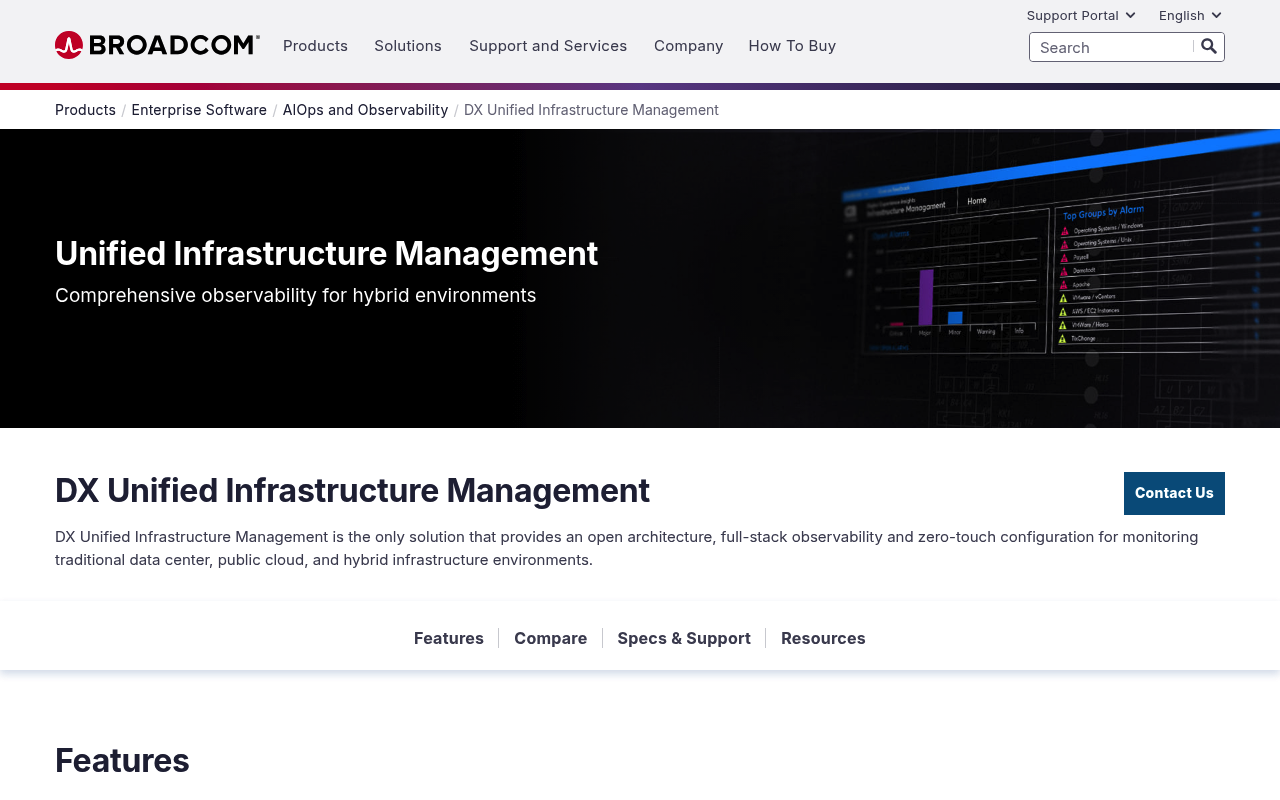This screenshot has height=800, width=1280.
Task: Open the English language dropdown
Action: pyautogui.click(x=1190, y=15)
